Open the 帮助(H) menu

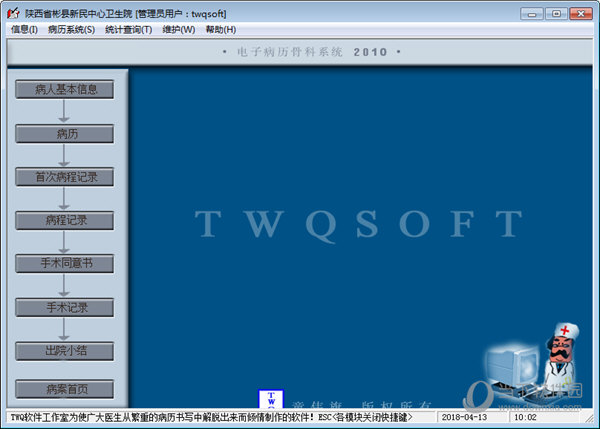pos(221,29)
